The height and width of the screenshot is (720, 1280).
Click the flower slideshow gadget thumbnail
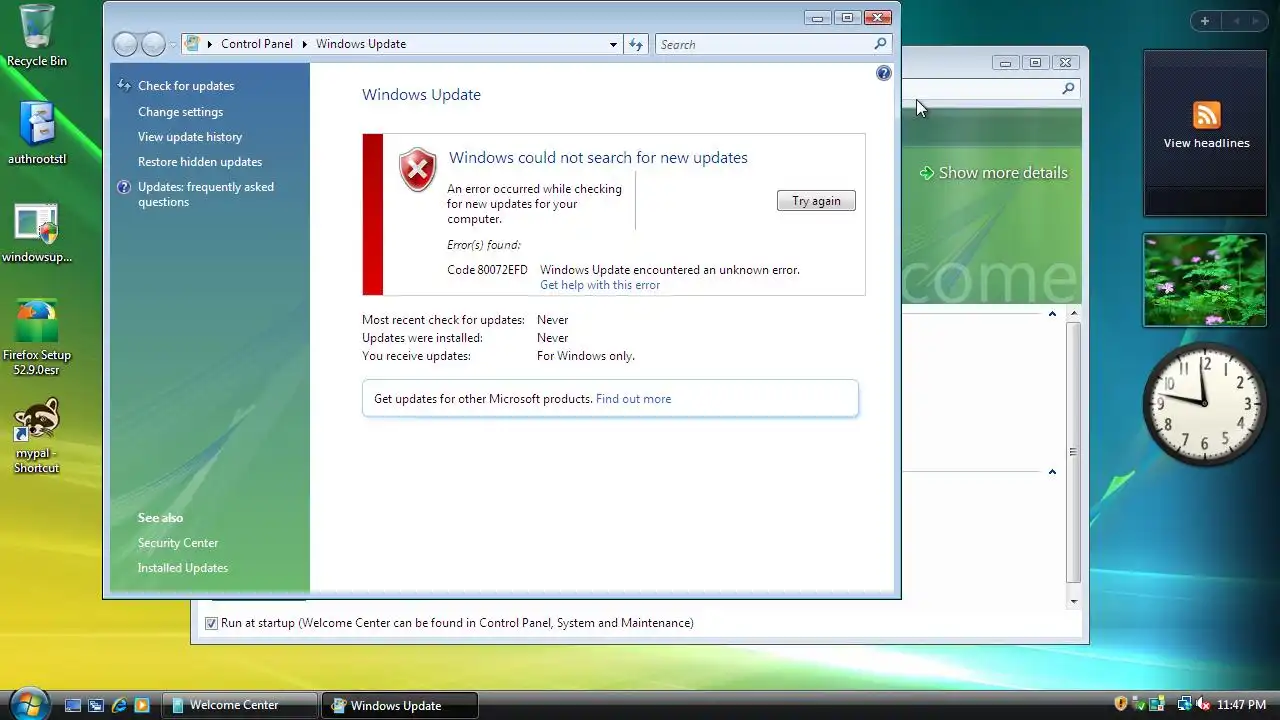(1205, 280)
